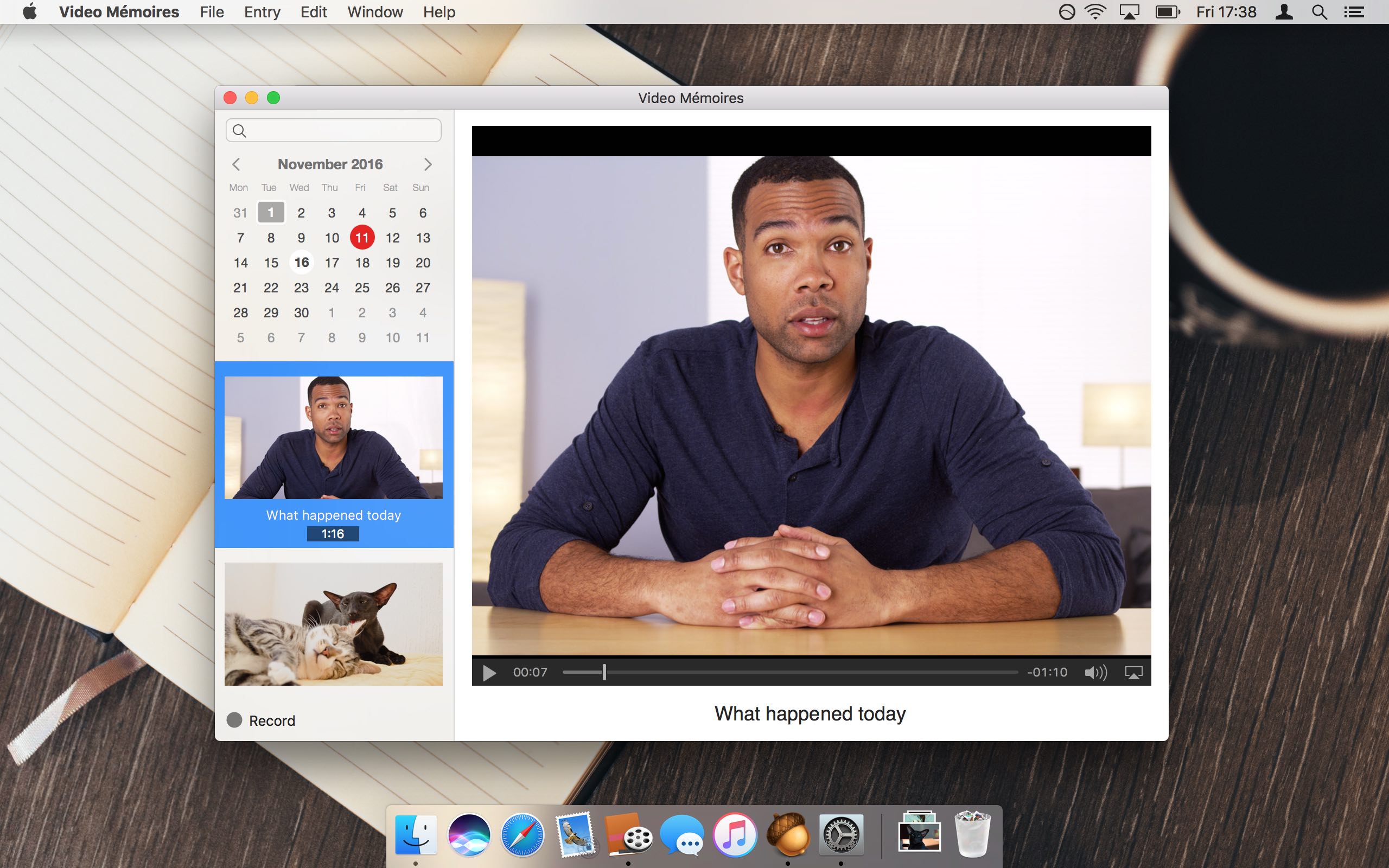The image size is (1389, 868).
Task: Open the Window menu
Action: pos(375,11)
